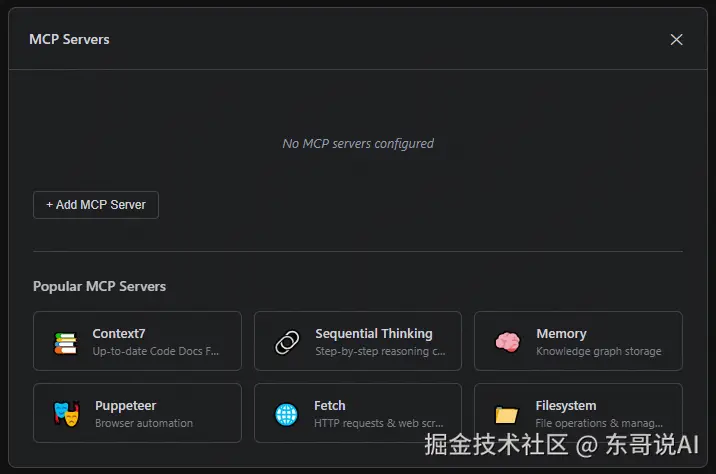Click the Filesystem folder icon
The image size is (716, 474).
tap(507, 414)
